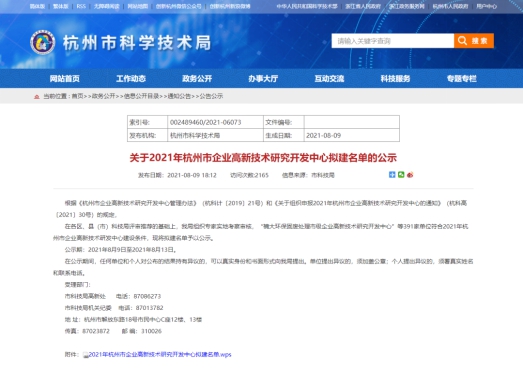
Task: Open the 互动交流 navigation menu
Action: coord(329,78)
